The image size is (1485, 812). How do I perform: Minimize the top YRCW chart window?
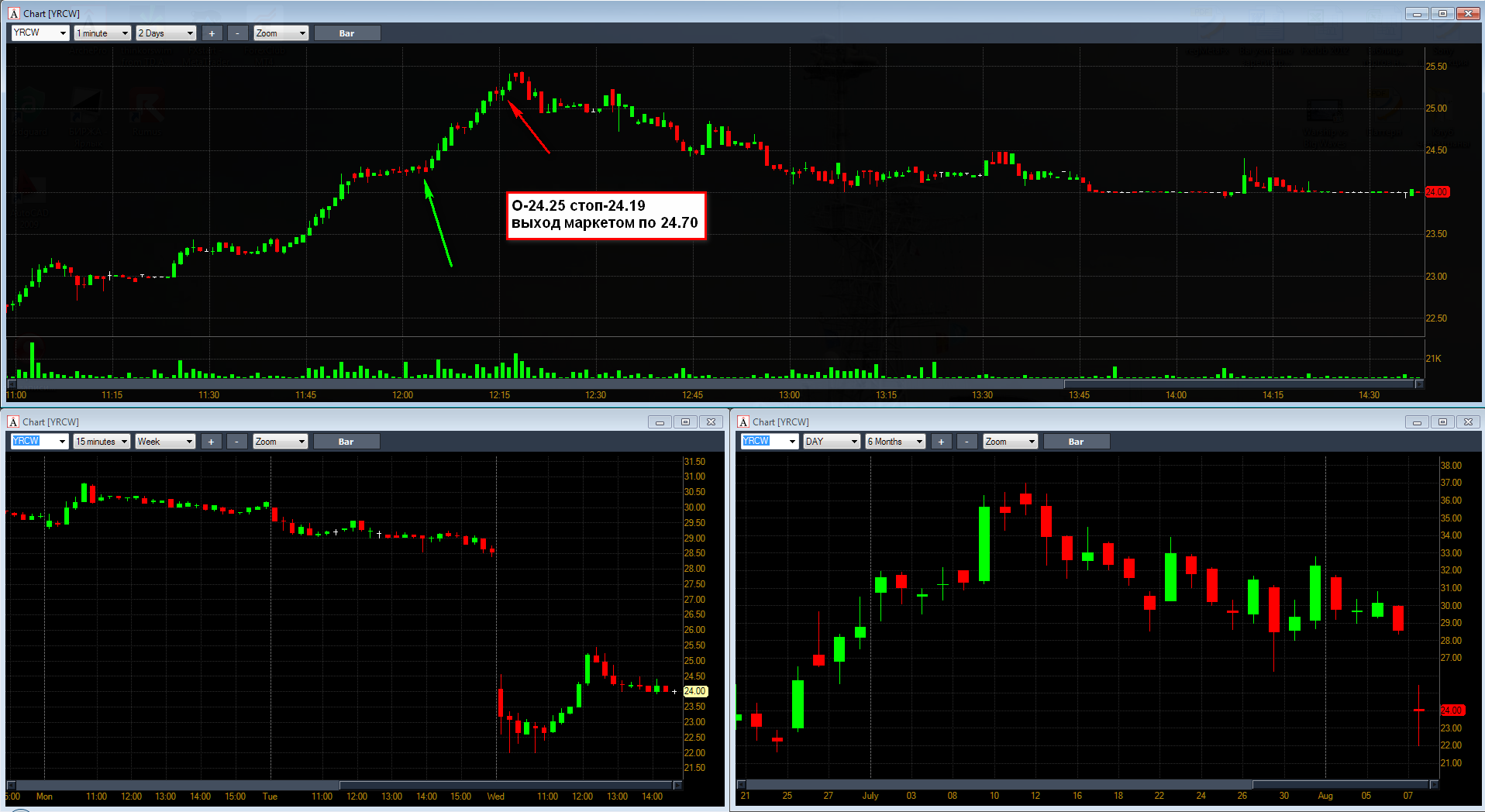(1417, 13)
